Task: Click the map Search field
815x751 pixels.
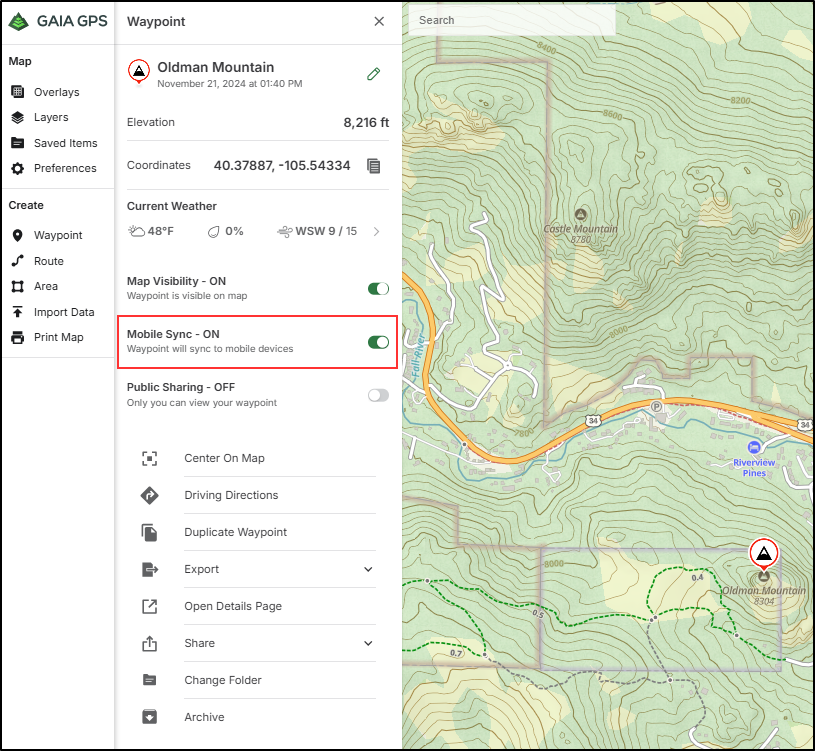Action: (x=511, y=20)
